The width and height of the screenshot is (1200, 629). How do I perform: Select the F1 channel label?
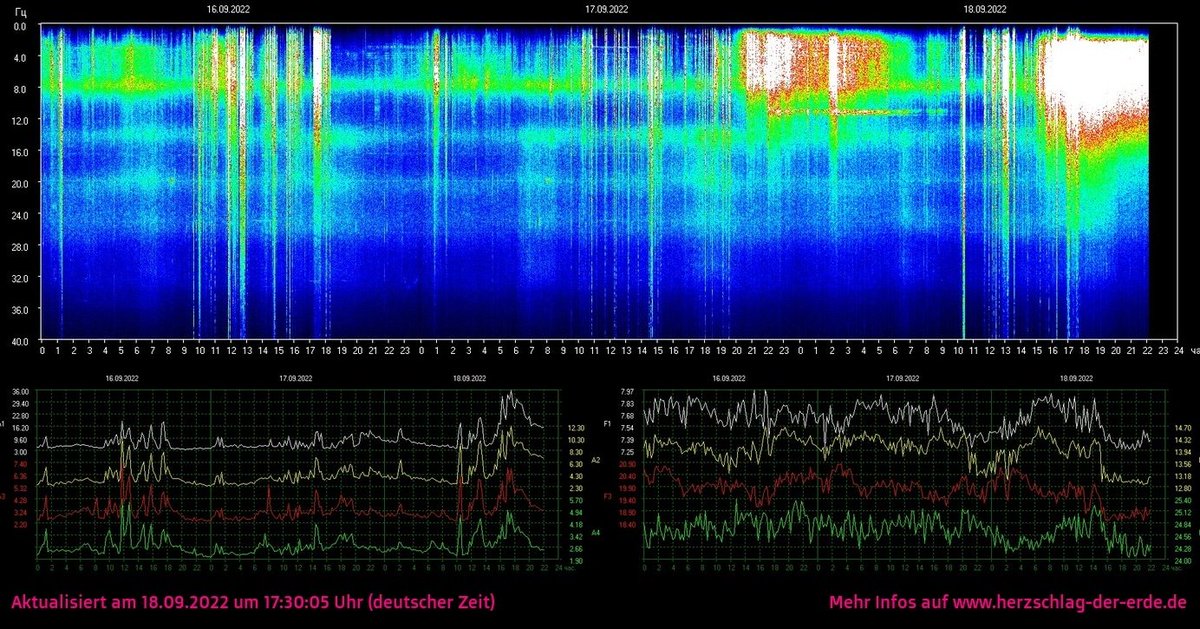point(606,423)
